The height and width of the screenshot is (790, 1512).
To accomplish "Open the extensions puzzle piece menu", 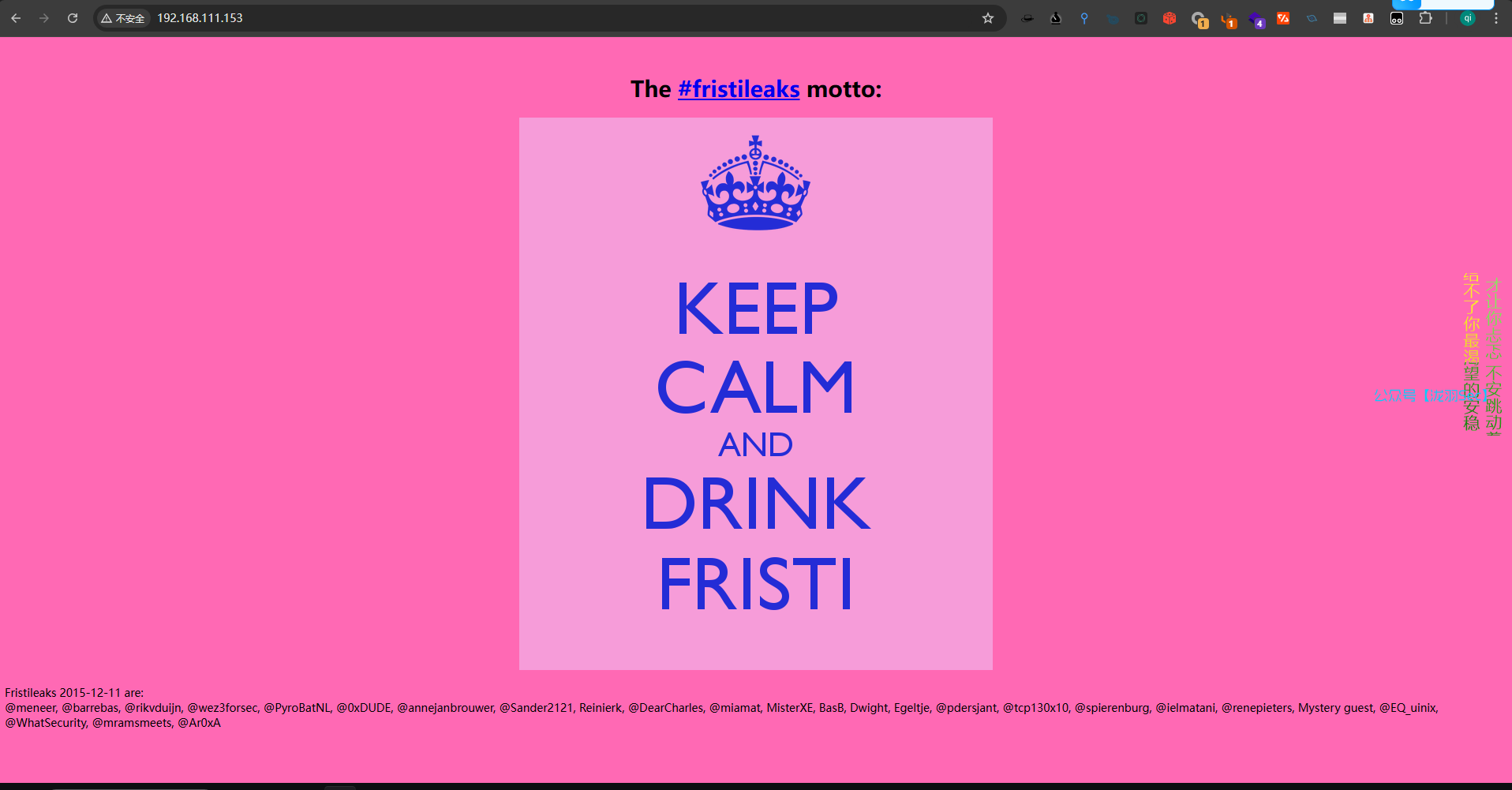I will (x=1425, y=18).
